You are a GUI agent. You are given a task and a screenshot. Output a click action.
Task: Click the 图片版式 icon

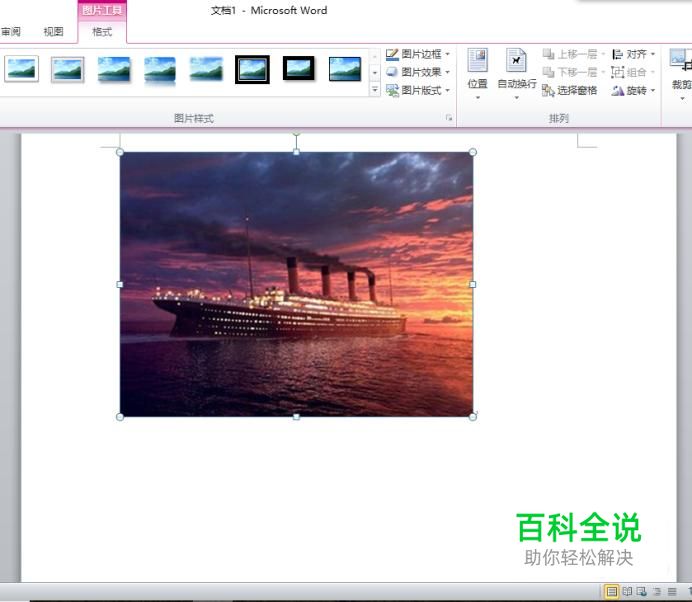click(392, 90)
